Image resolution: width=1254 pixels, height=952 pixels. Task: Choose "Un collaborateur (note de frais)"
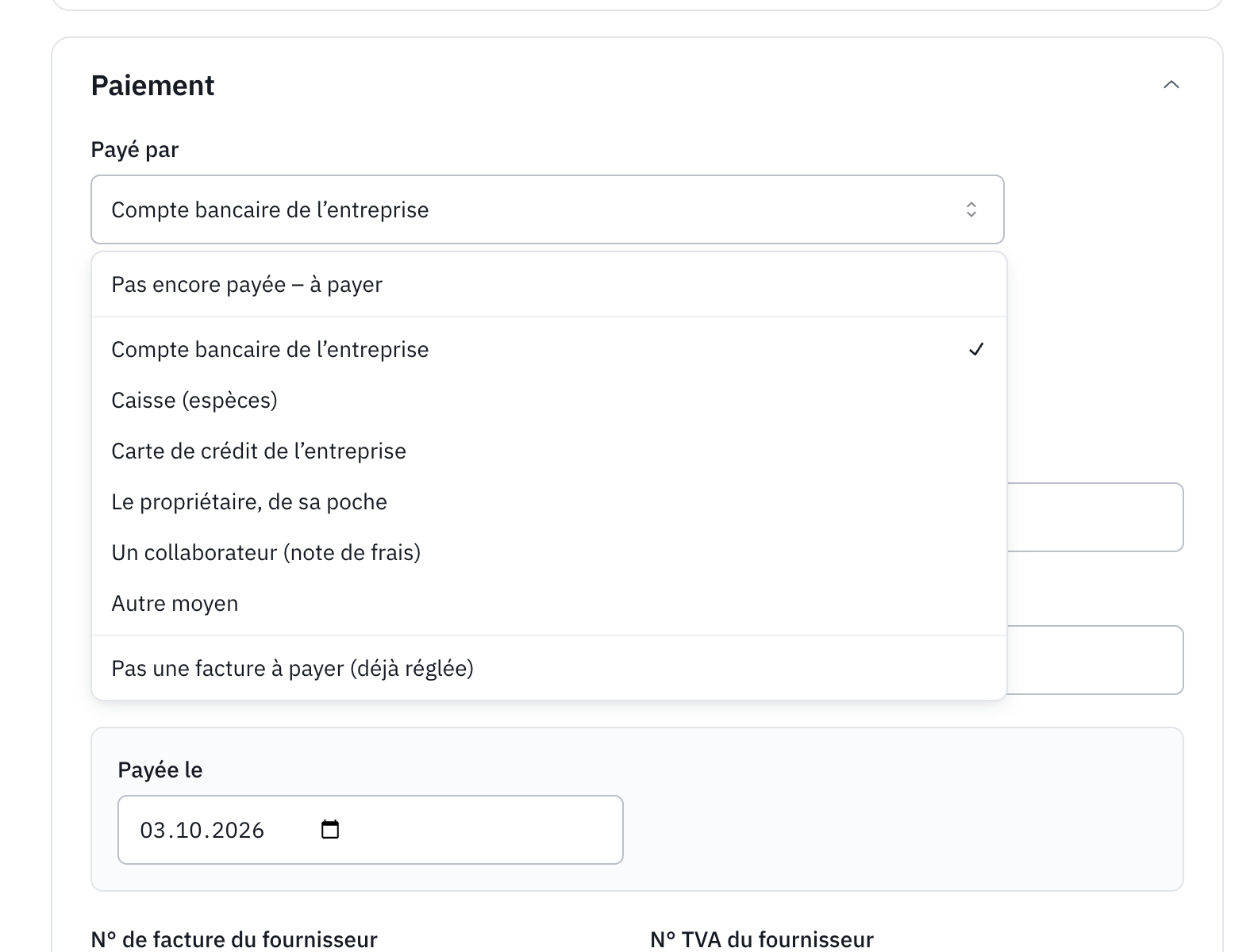pos(549,553)
